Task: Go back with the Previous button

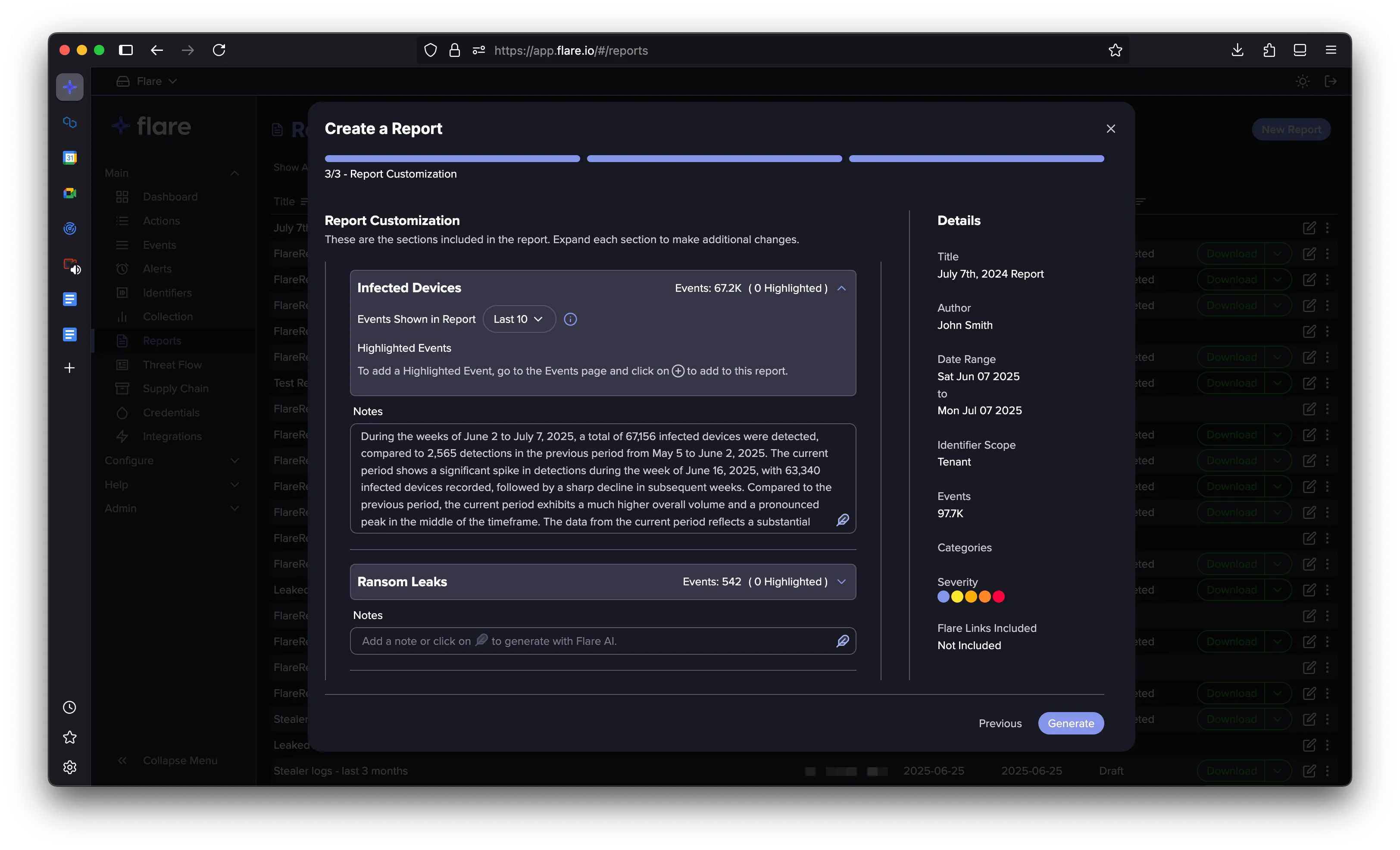Action: click(x=1000, y=723)
